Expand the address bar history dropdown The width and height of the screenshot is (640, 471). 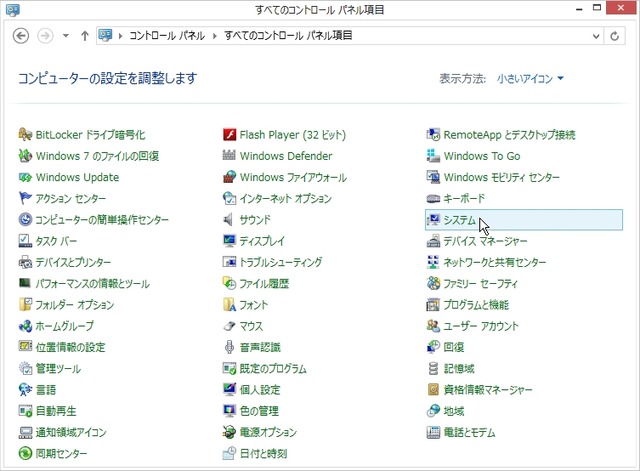pyautogui.click(x=596, y=36)
